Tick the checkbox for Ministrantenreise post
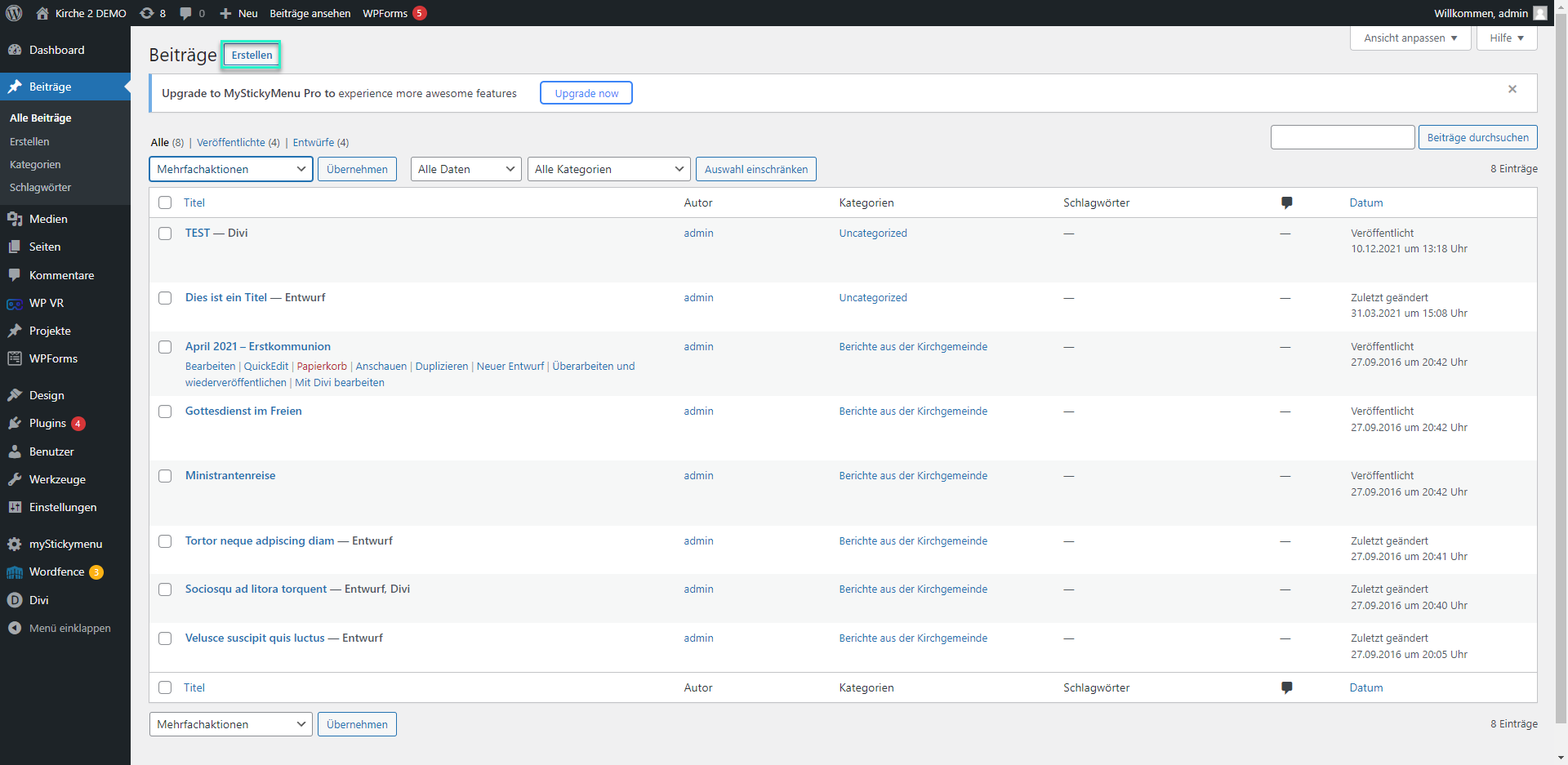The height and width of the screenshot is (765, 1568). tap(165, 476)
